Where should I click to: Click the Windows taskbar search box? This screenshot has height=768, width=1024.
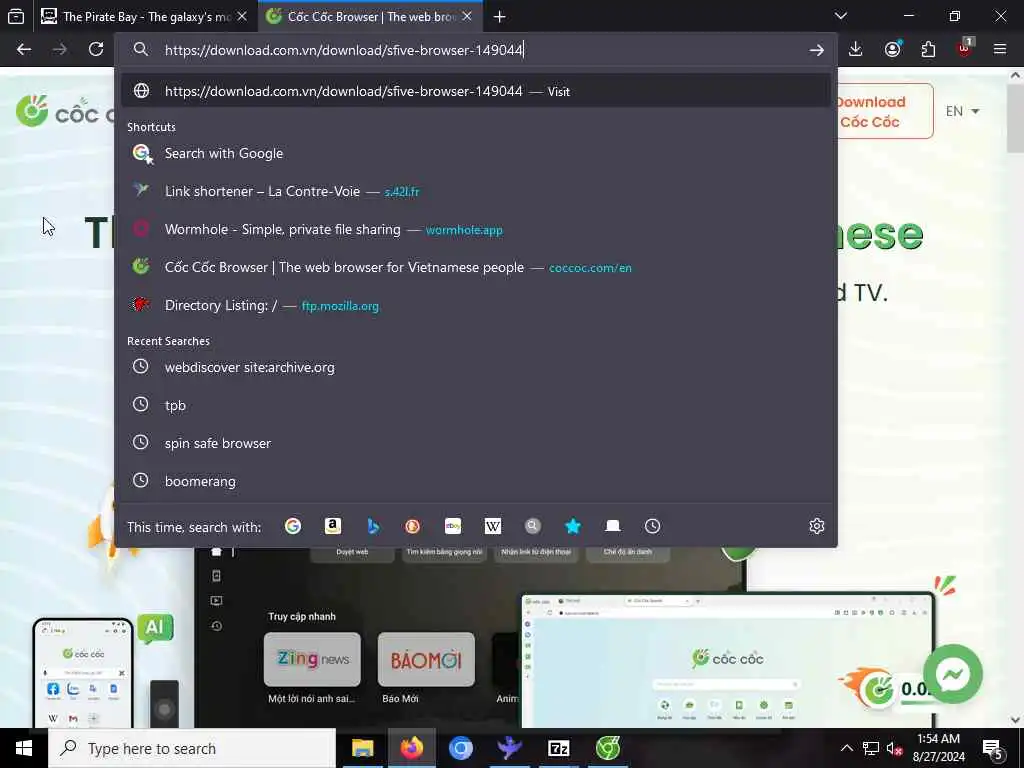[192, 748]
